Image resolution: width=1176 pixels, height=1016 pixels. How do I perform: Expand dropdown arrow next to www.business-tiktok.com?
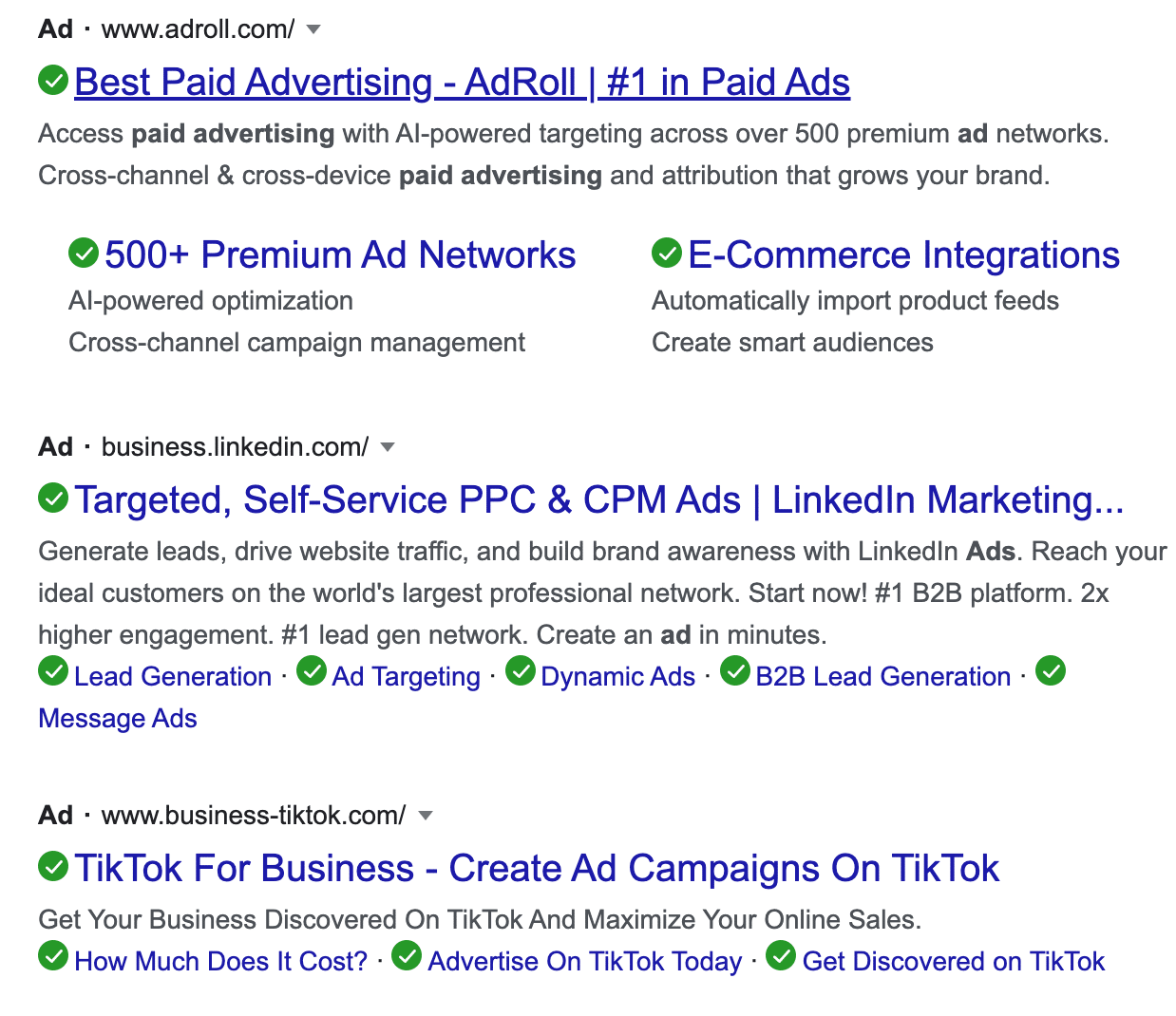tap(426, 816)
